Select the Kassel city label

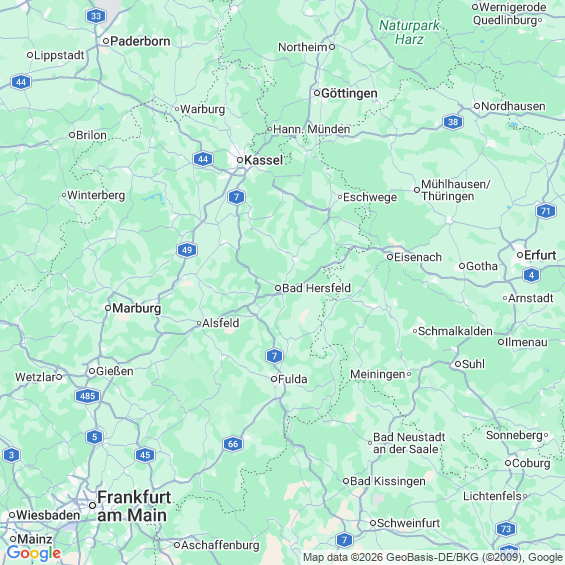(263, 160)
